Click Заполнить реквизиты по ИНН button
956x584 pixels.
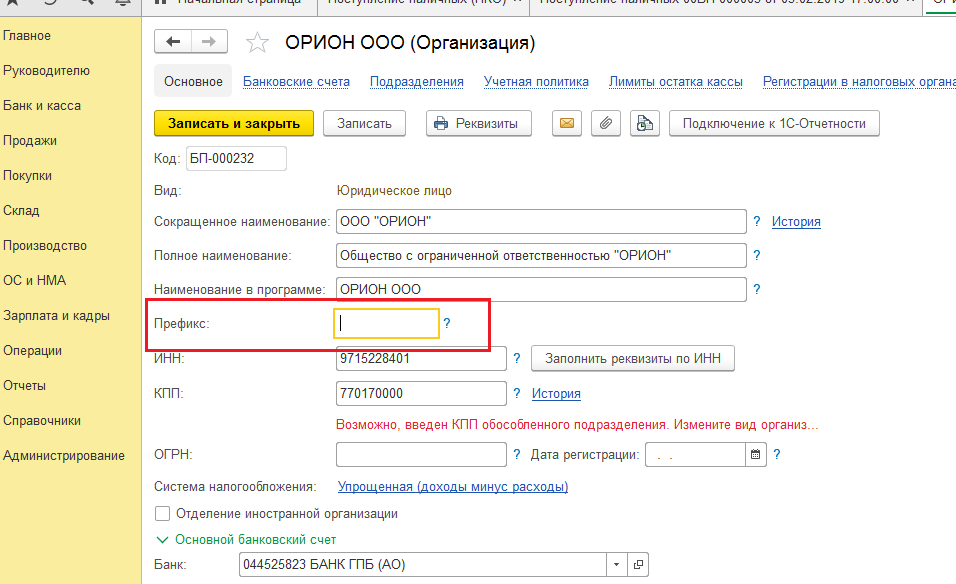(632, 358)
